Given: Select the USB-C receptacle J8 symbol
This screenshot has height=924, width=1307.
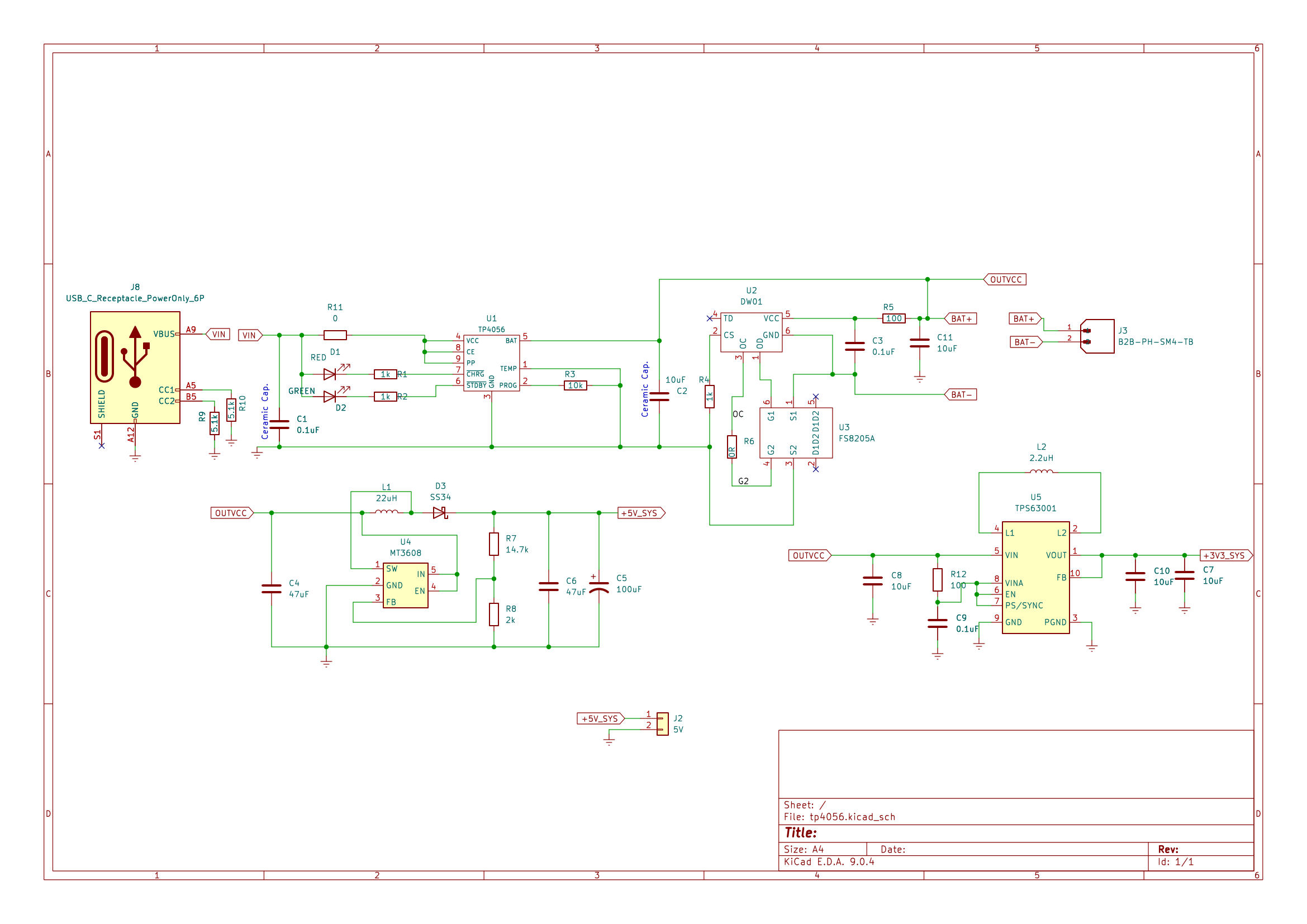Looking at the screenshot, I should tap(135, 368).
